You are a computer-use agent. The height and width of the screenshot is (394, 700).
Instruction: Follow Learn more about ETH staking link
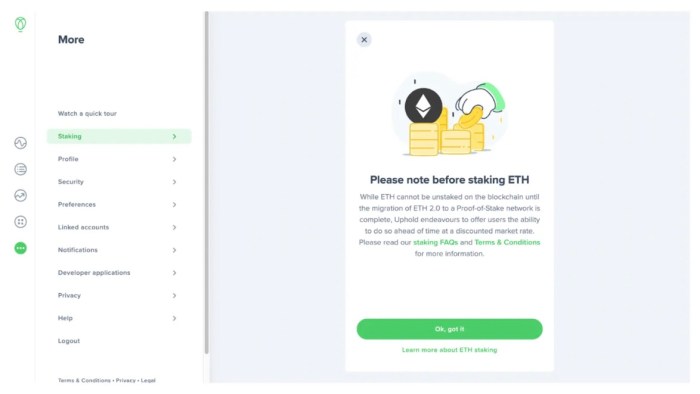pyautogui.click(x=449, y=350)
